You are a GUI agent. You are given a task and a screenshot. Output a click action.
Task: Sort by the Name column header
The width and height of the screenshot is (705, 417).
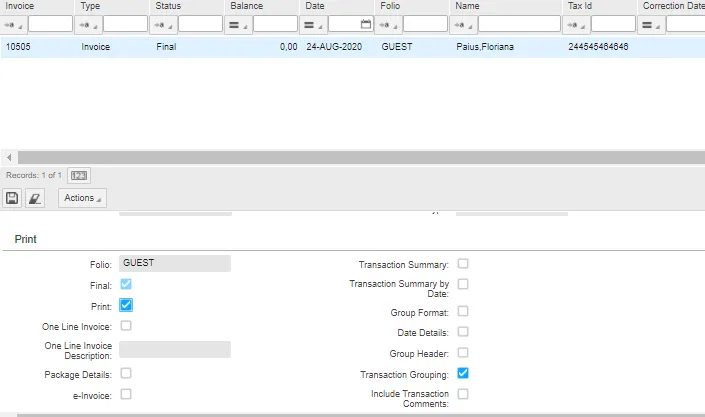click(467, 6)
